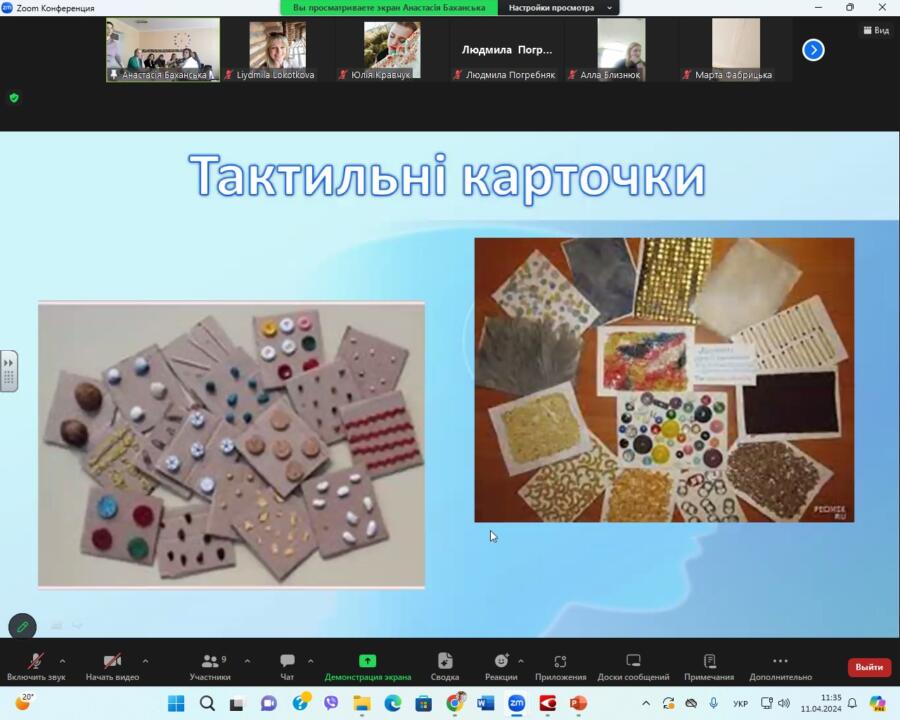Open Copilot preview on taskbar
This screenshot has height=720, width=900.
pos(877,703)
